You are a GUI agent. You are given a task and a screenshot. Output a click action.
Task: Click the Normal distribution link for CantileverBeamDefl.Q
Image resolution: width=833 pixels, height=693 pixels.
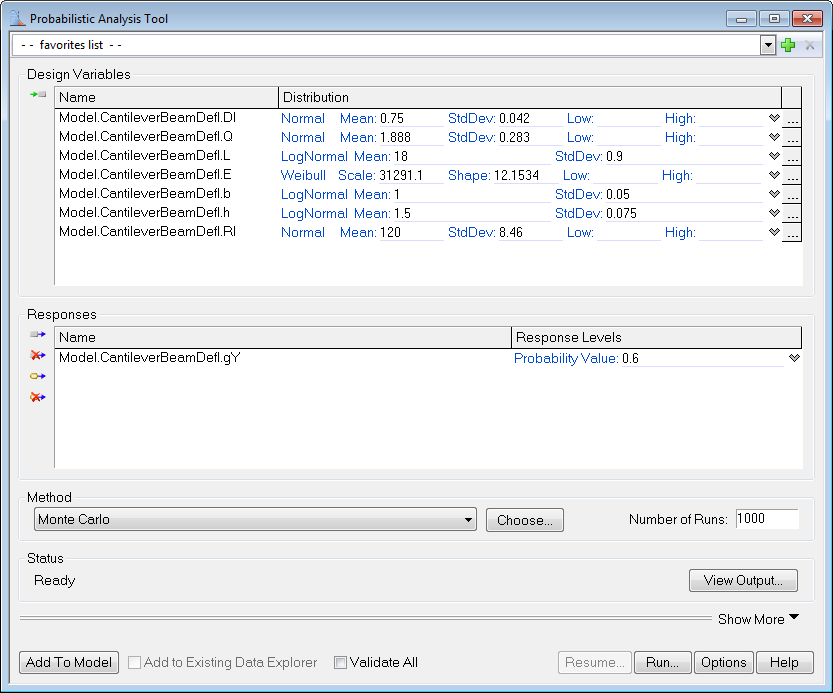[x=302, y=137]
